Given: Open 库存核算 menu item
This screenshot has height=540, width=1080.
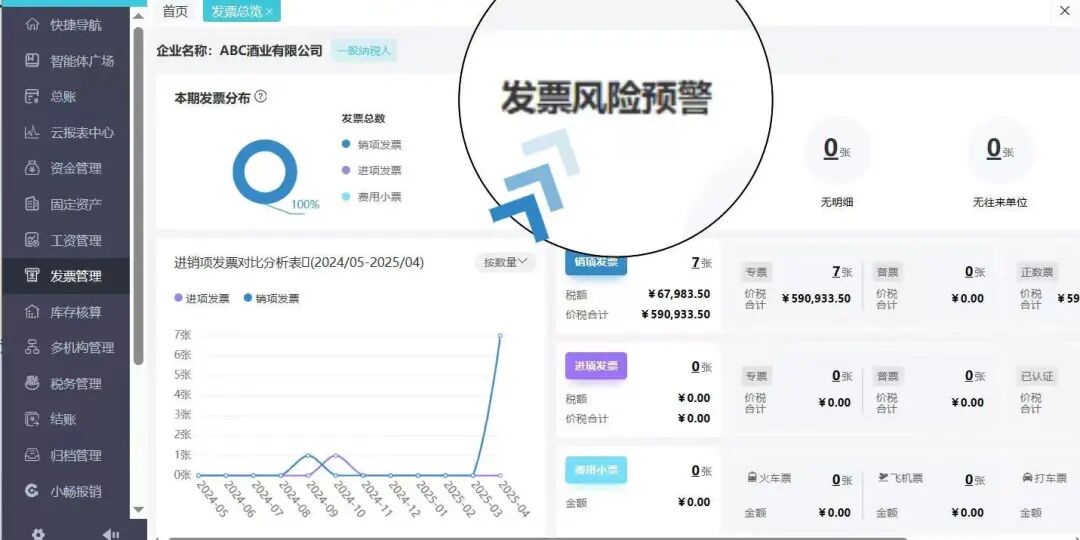Looking at the screenshot, I should 65,312.
